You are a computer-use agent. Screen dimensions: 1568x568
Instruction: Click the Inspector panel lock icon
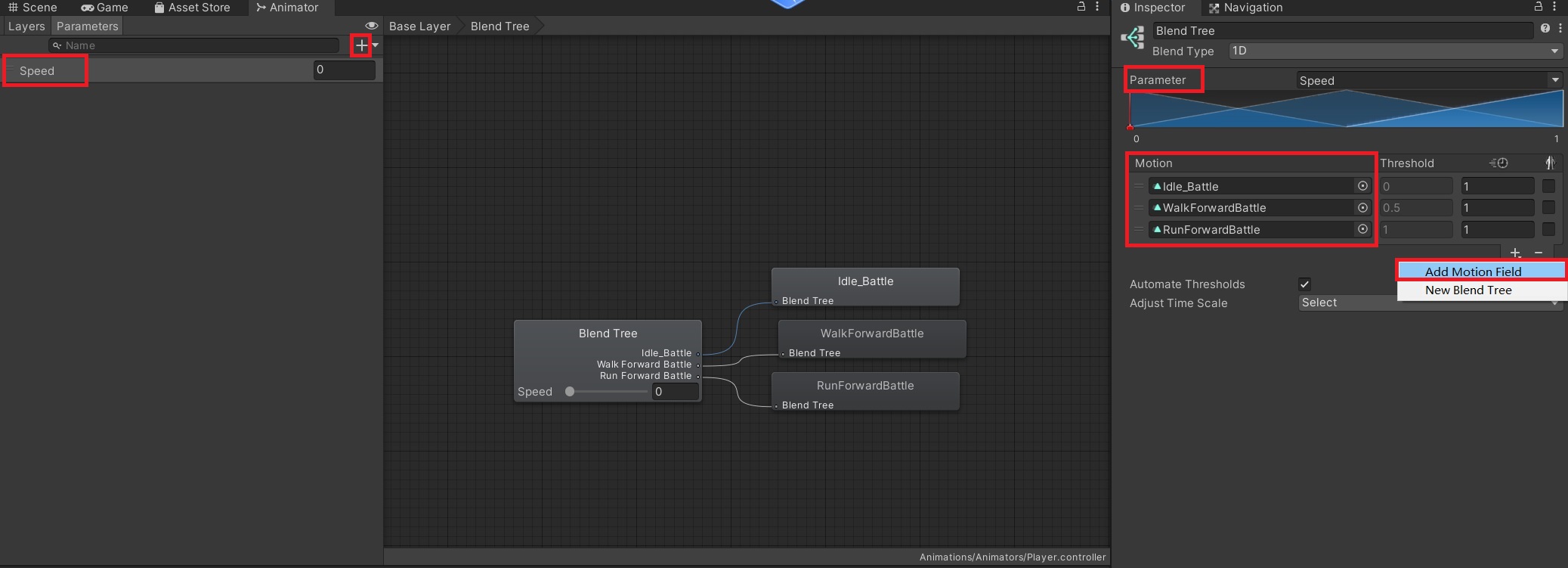1538,7
